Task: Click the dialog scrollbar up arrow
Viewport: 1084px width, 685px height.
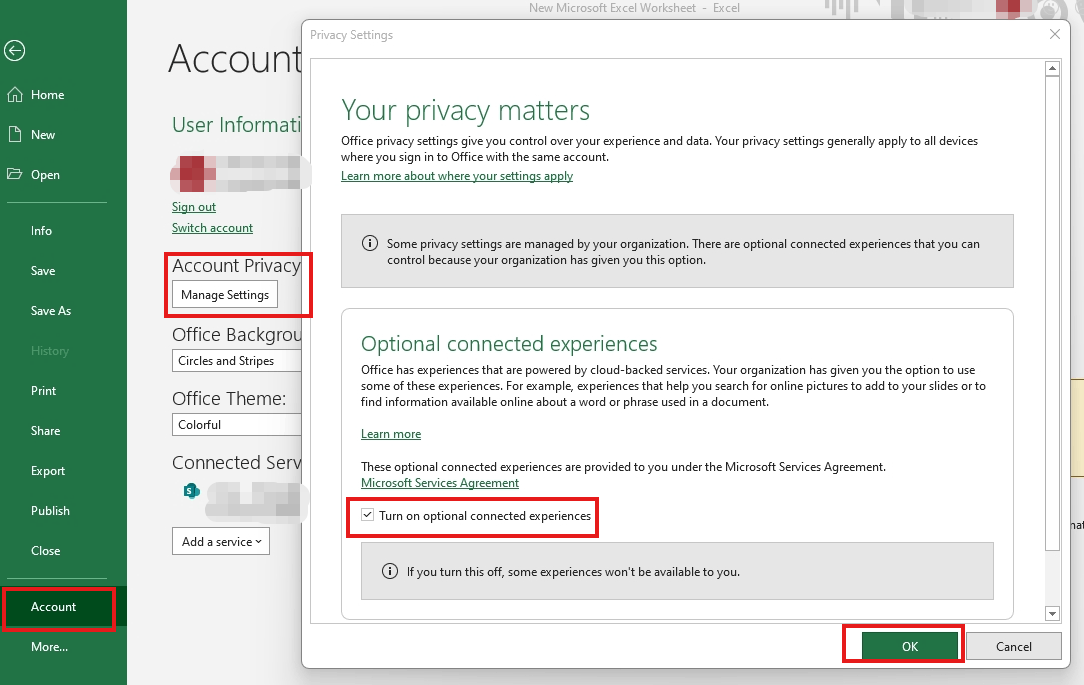Action: [x=1052, y=68]
